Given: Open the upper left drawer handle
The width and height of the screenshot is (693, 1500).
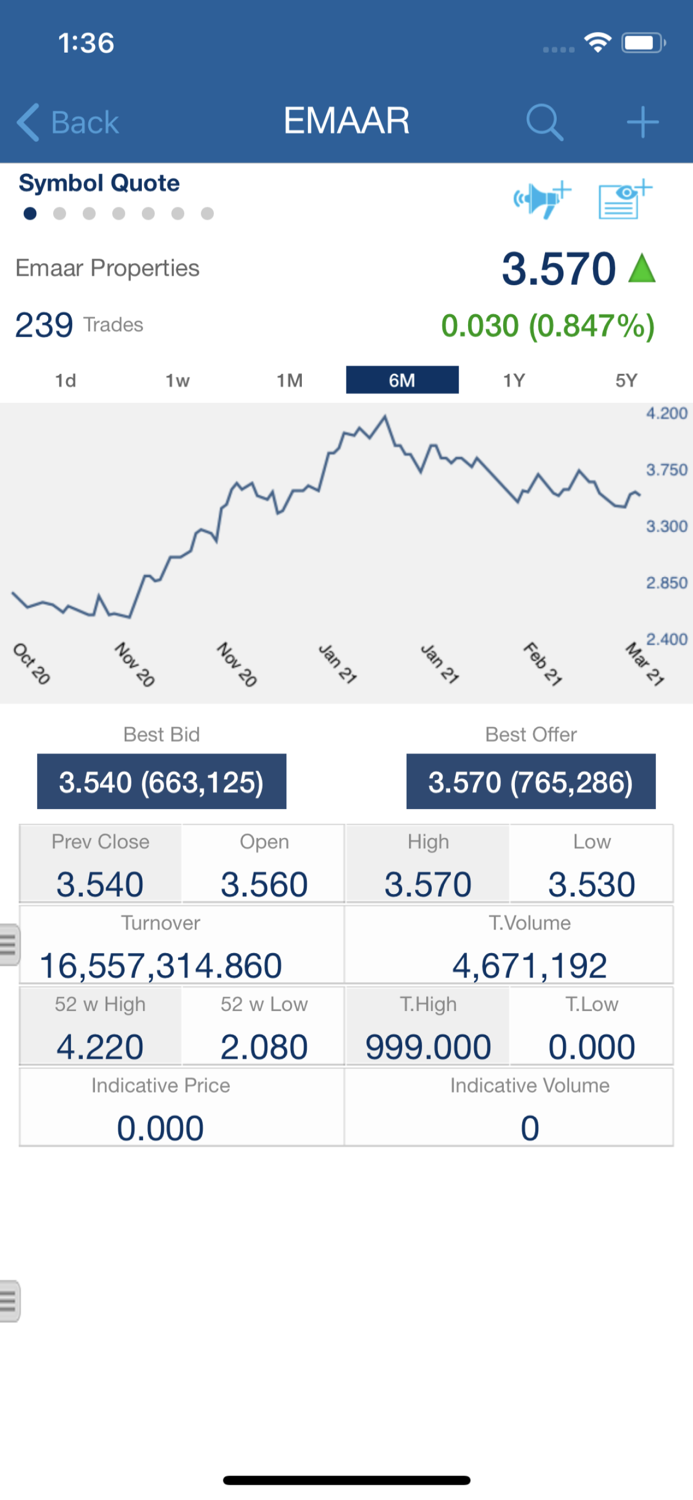Looking at the screenshot, I should coord(8,943).
